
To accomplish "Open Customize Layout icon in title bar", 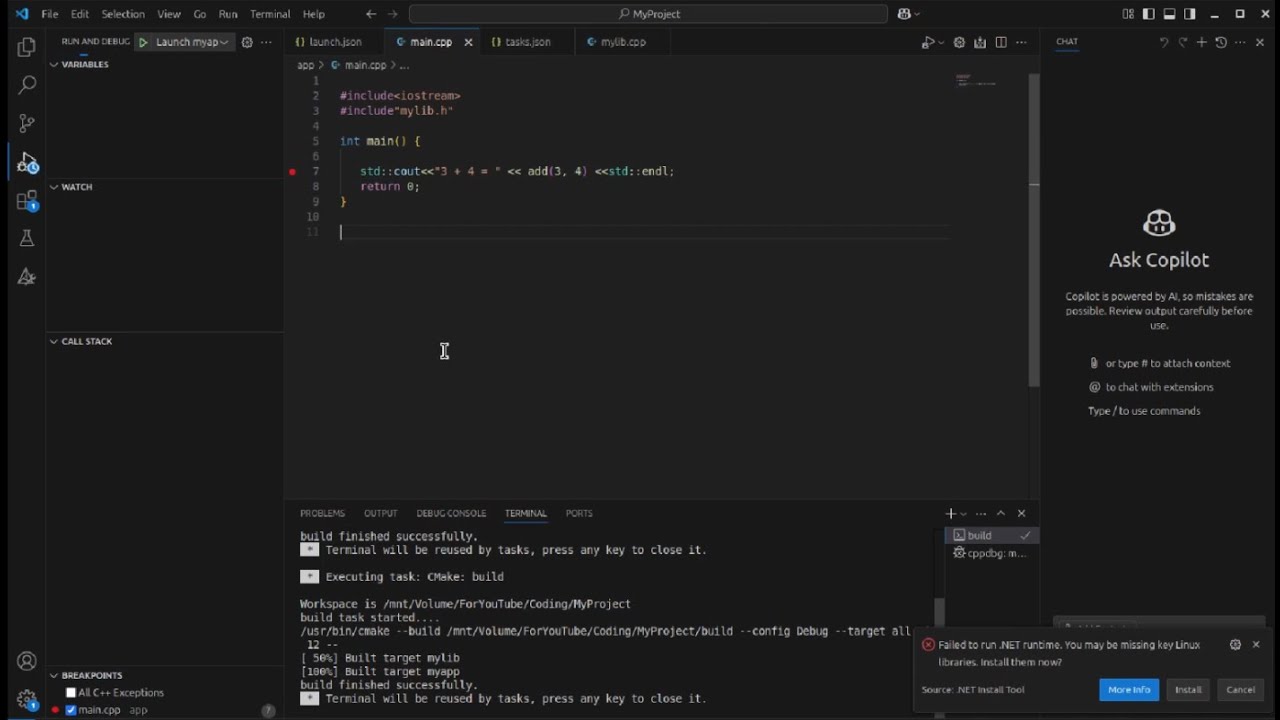I will (1128, 14).
